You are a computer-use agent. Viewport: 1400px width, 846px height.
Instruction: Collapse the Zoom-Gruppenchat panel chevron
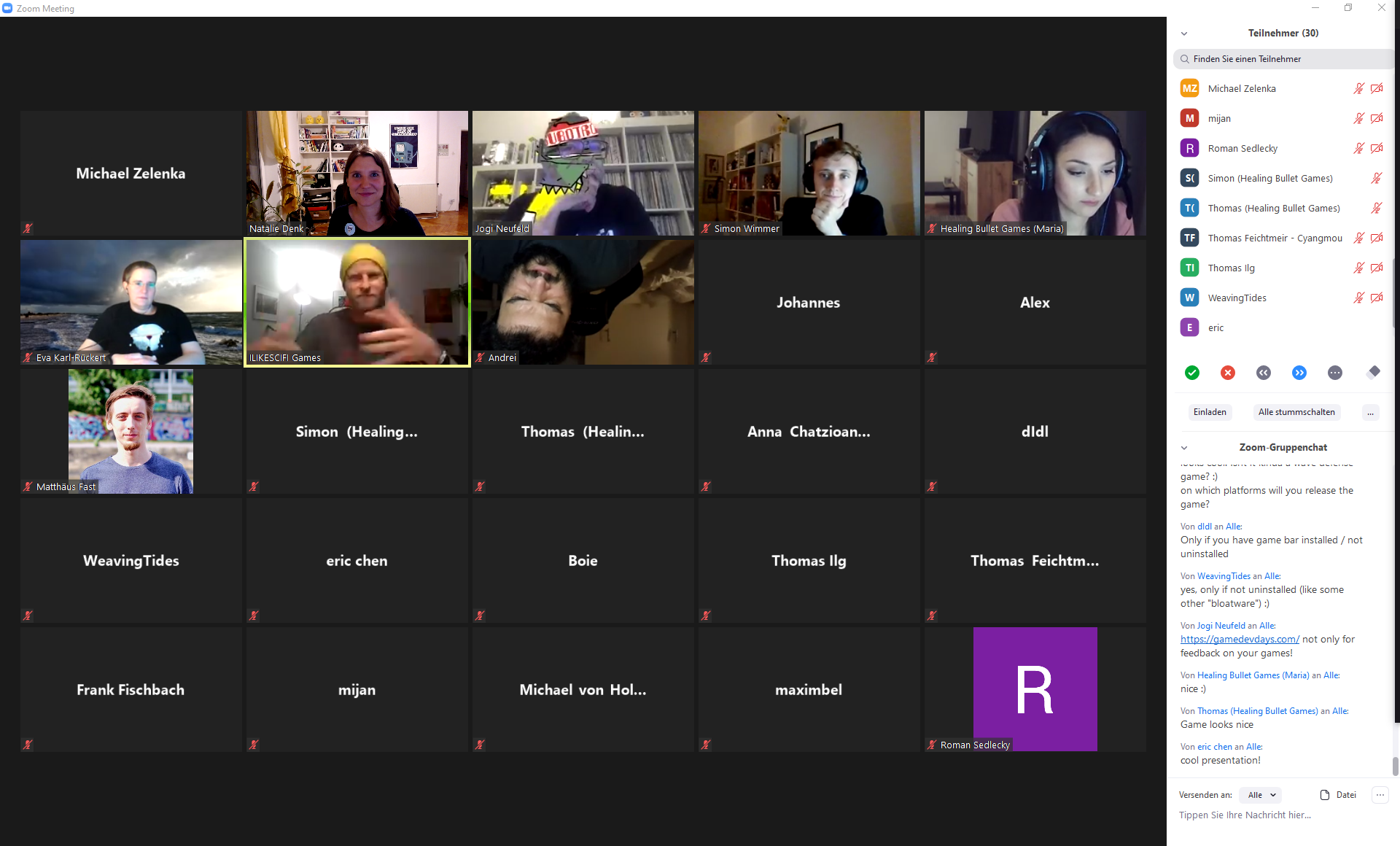[x=1184, y=448]
